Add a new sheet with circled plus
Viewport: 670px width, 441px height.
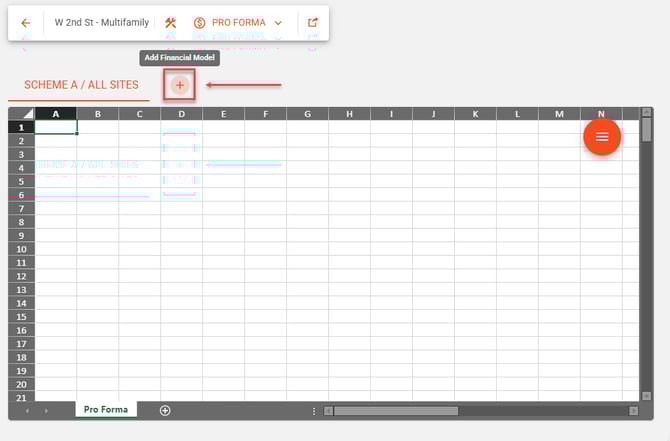click(165, 410)
